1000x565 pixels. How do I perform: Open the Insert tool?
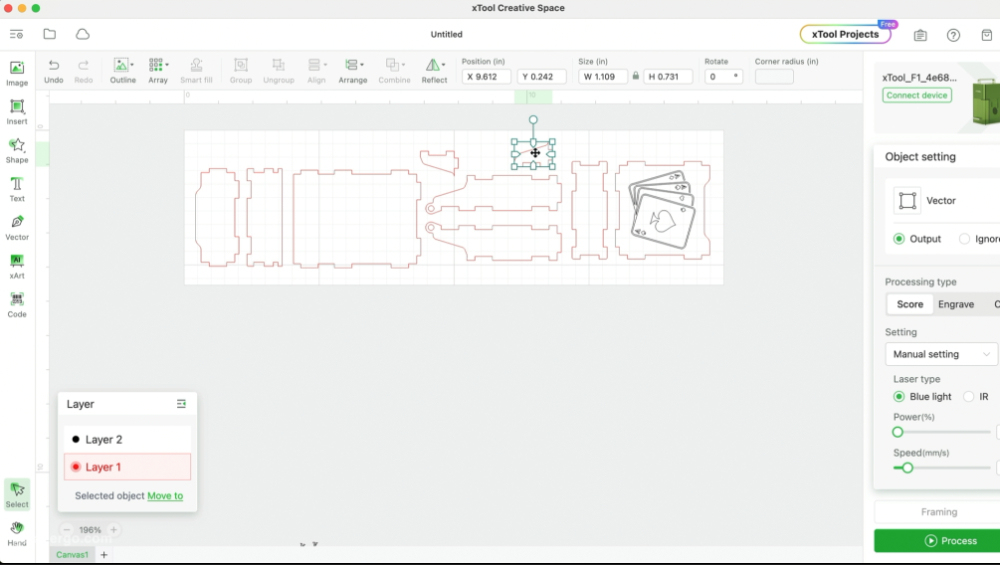click(17, 111)
